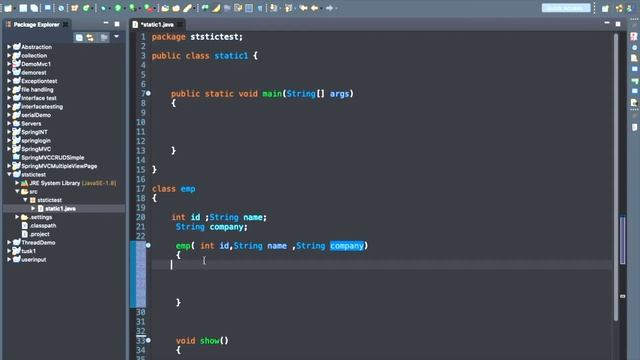Screen dimensions: 640x360
Task: Click the Open Perspective icon
Action: click(x=605, y=8)
